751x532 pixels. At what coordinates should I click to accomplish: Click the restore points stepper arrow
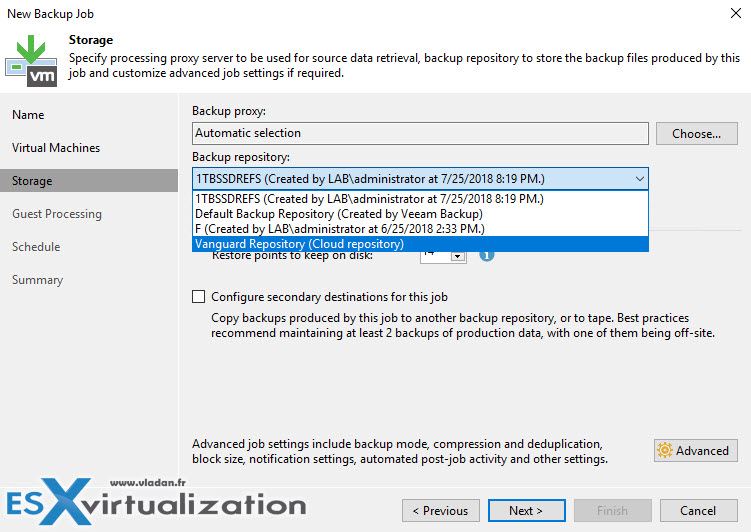458,257
